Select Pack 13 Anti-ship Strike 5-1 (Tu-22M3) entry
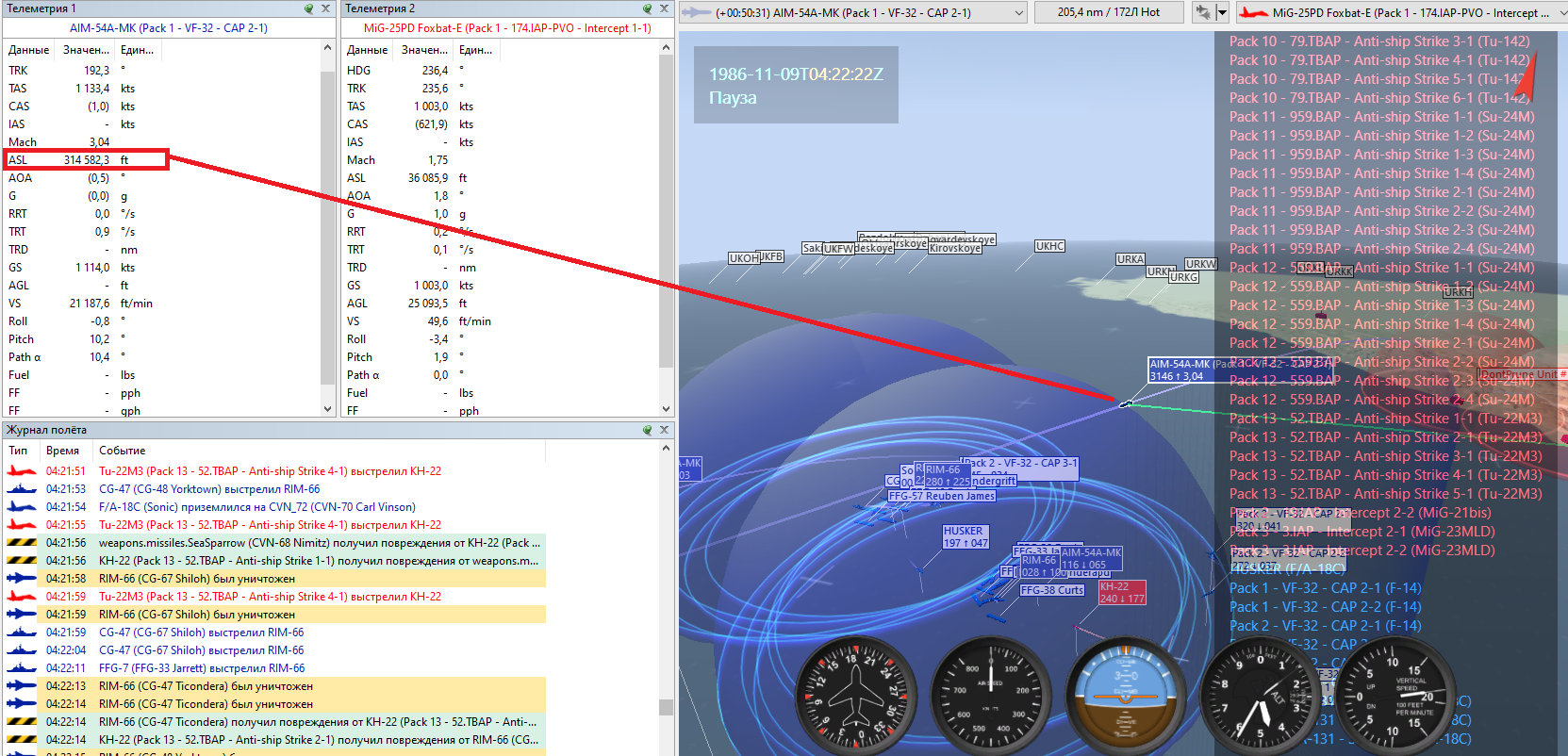 1385,494
